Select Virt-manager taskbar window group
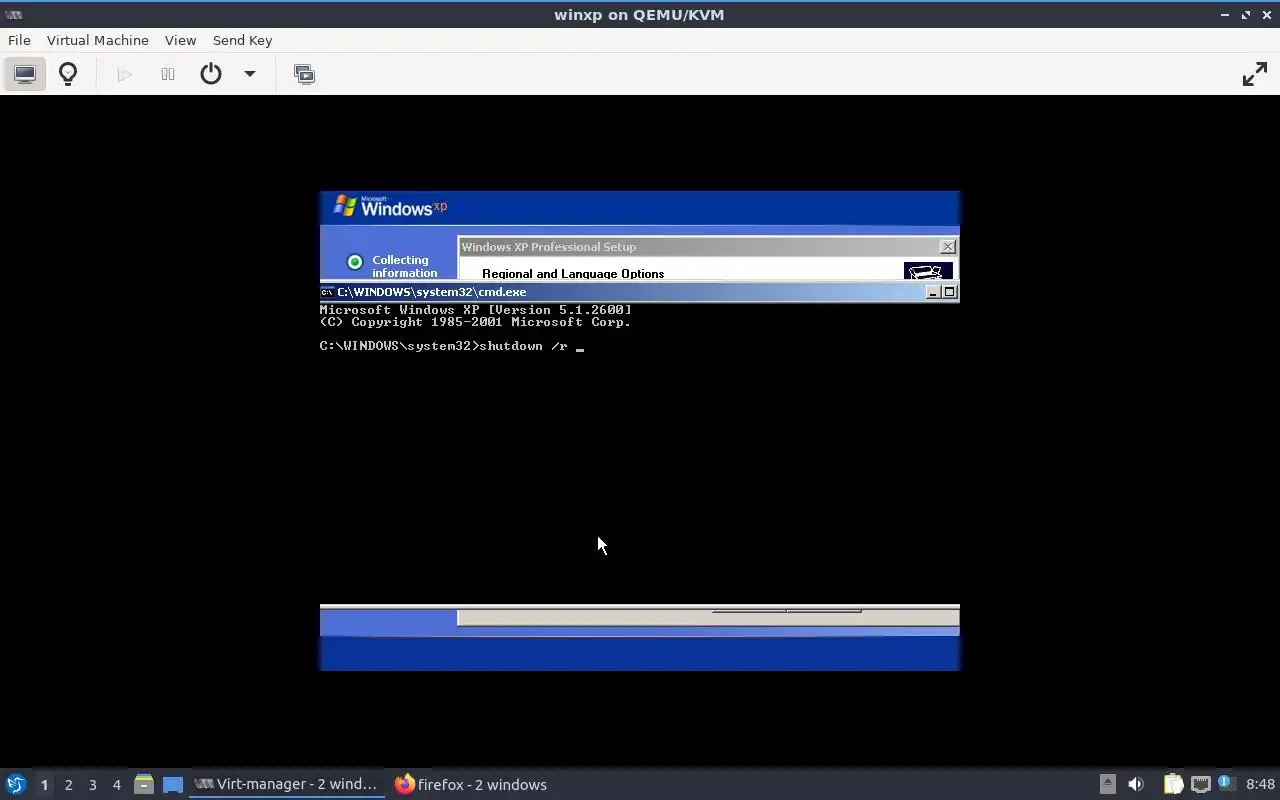 click(286, 784)
